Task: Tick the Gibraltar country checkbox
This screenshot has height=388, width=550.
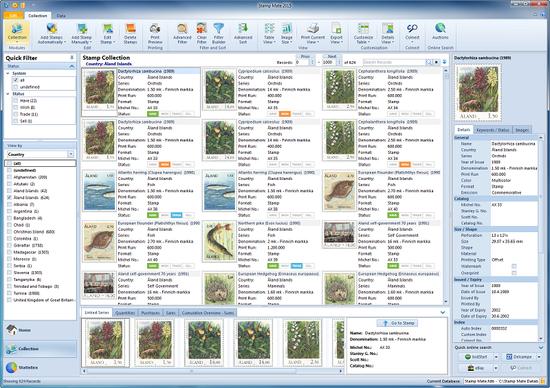Action: coord(9,245)
